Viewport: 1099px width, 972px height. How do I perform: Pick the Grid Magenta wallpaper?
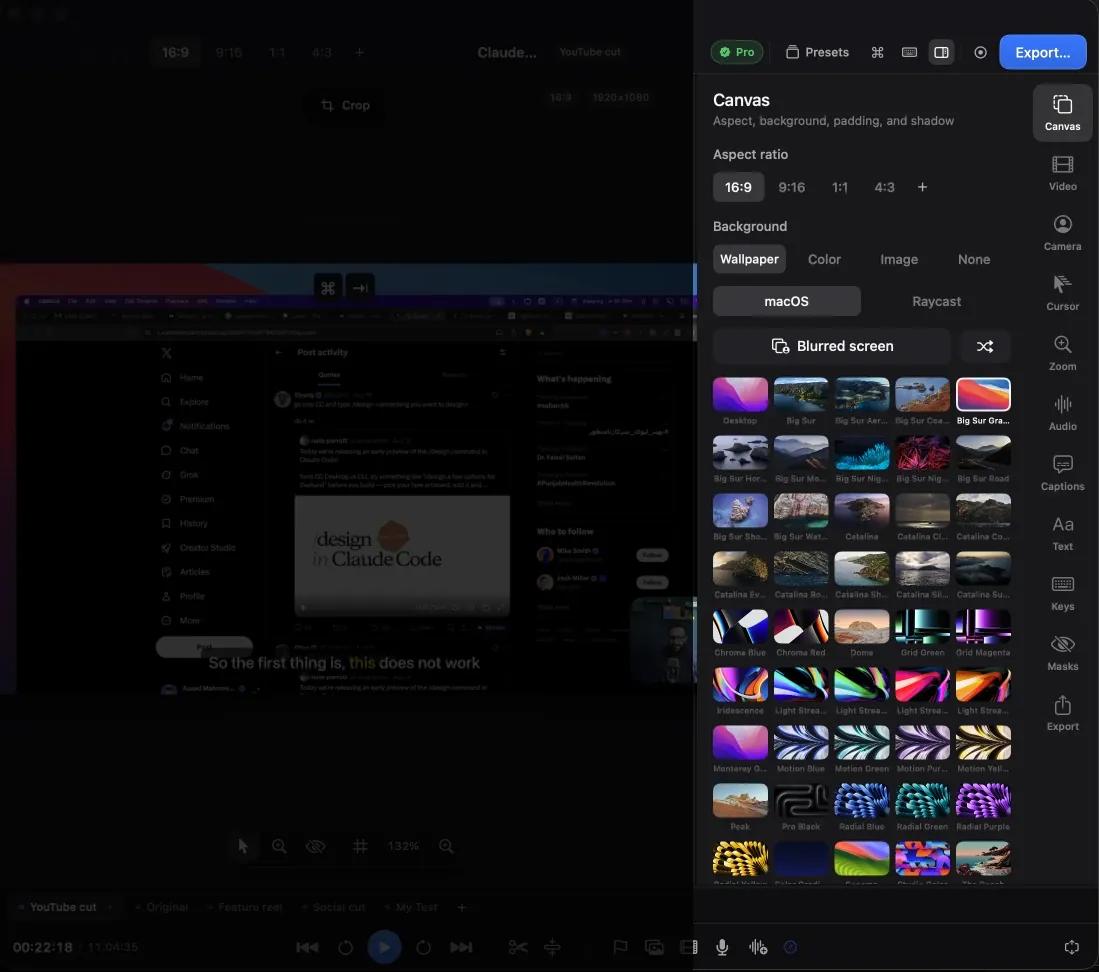pyautogui.click(x=983, y=627)
